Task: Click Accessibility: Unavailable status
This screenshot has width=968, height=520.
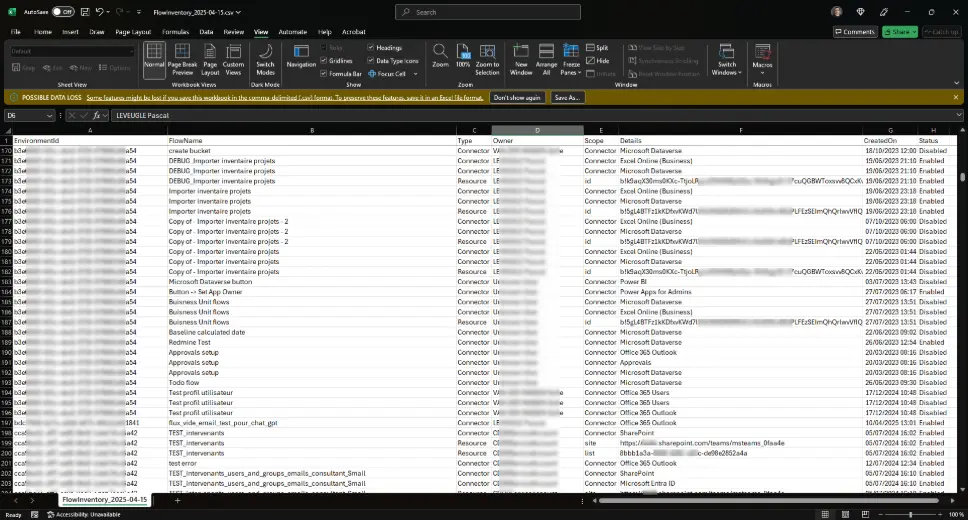Action: 83,514
